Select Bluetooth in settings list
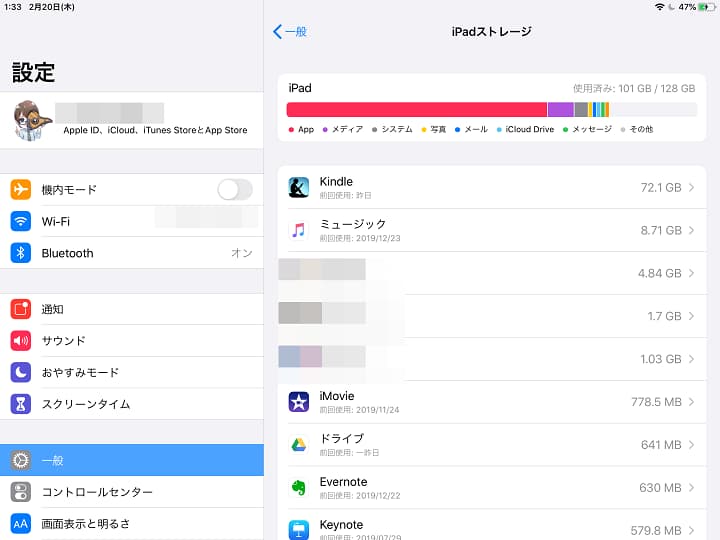This screenshot has height=540, width=720. [x=132, y=253]
